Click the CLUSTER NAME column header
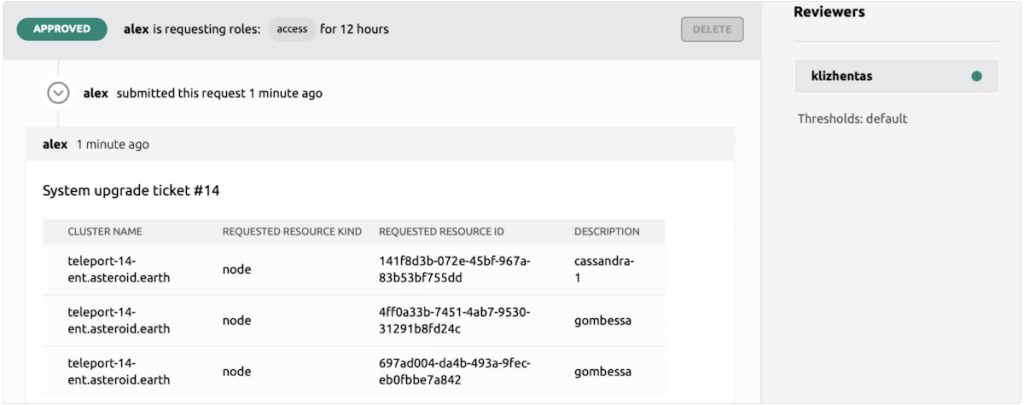Viewport: 1024px width, 405px height. [104, 232]
